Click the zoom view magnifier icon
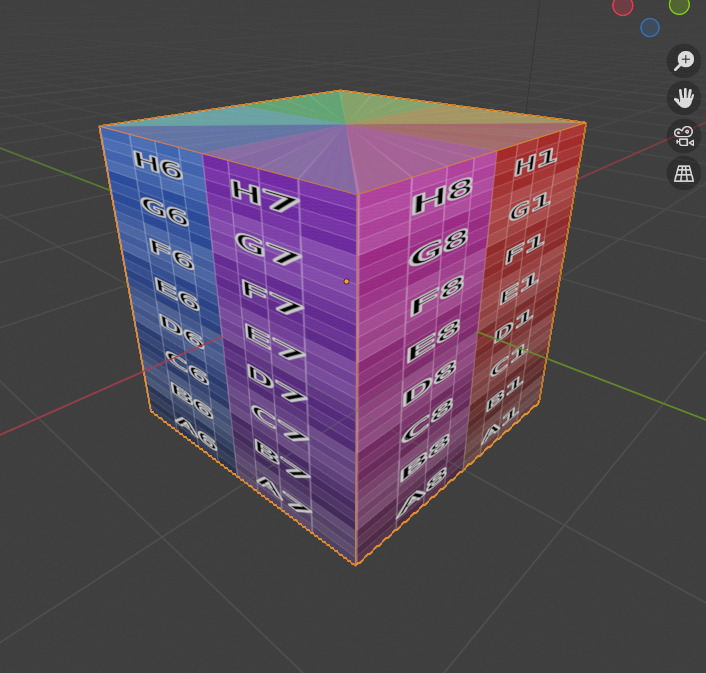Viewport: 706px width, 673px height. click(x=683, y=60)
